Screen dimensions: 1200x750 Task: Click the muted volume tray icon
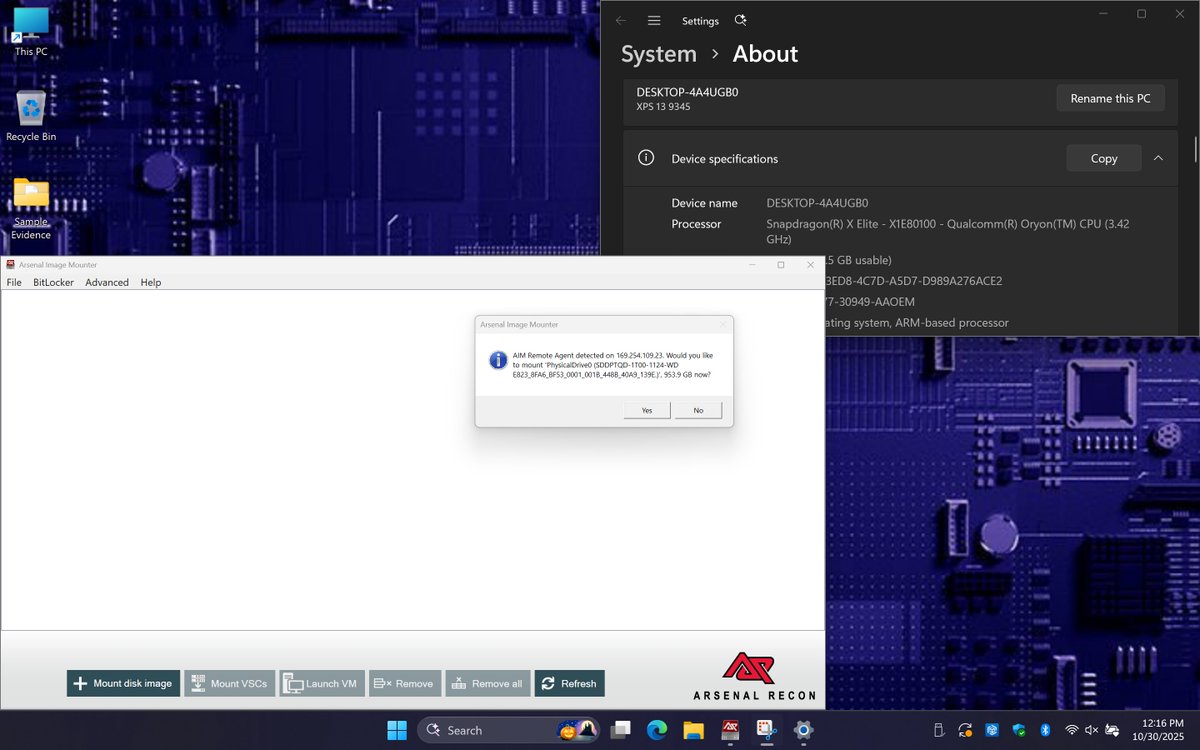(1091, 730)
